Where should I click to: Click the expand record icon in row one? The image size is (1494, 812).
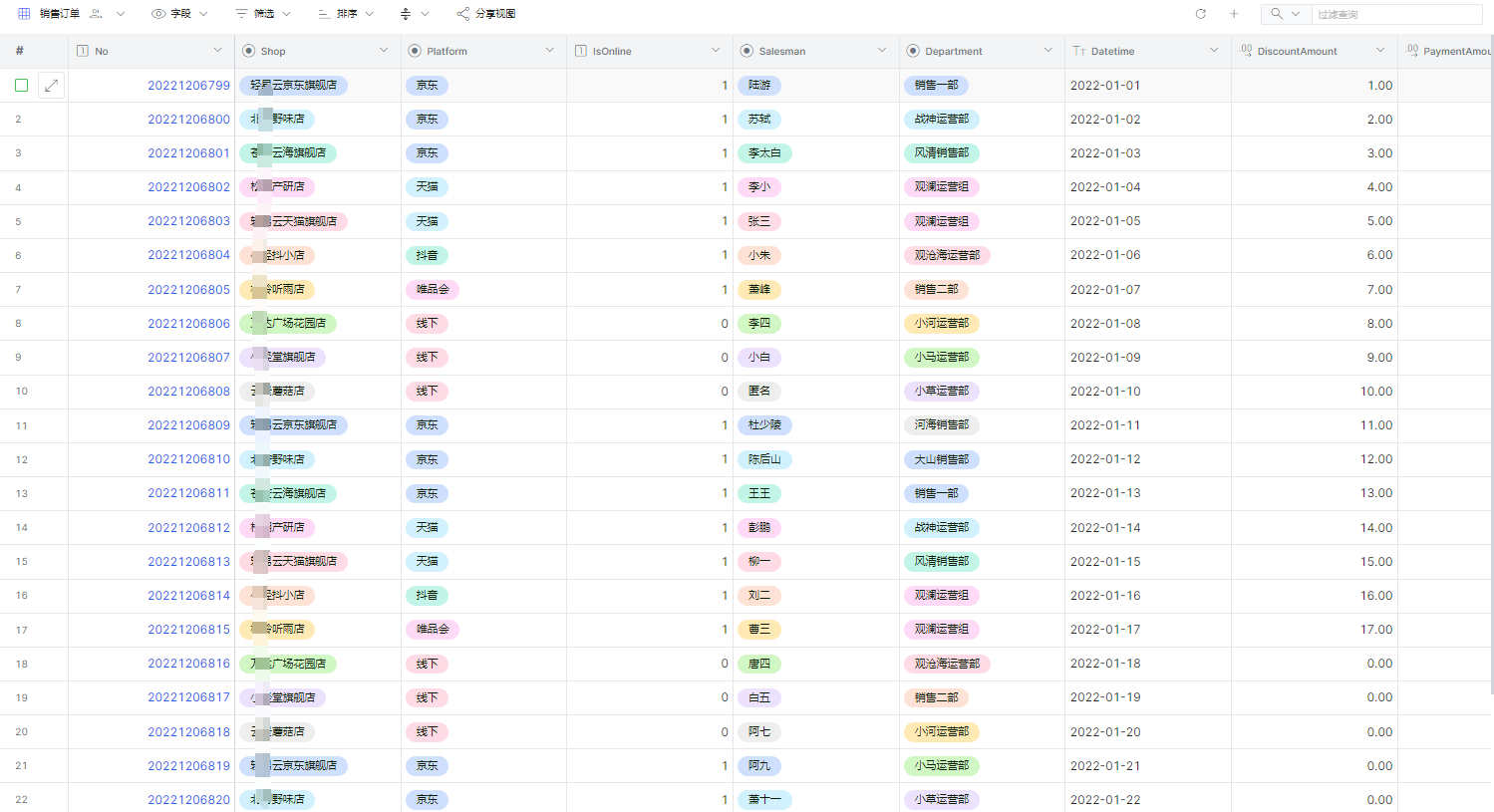[52, 86]
